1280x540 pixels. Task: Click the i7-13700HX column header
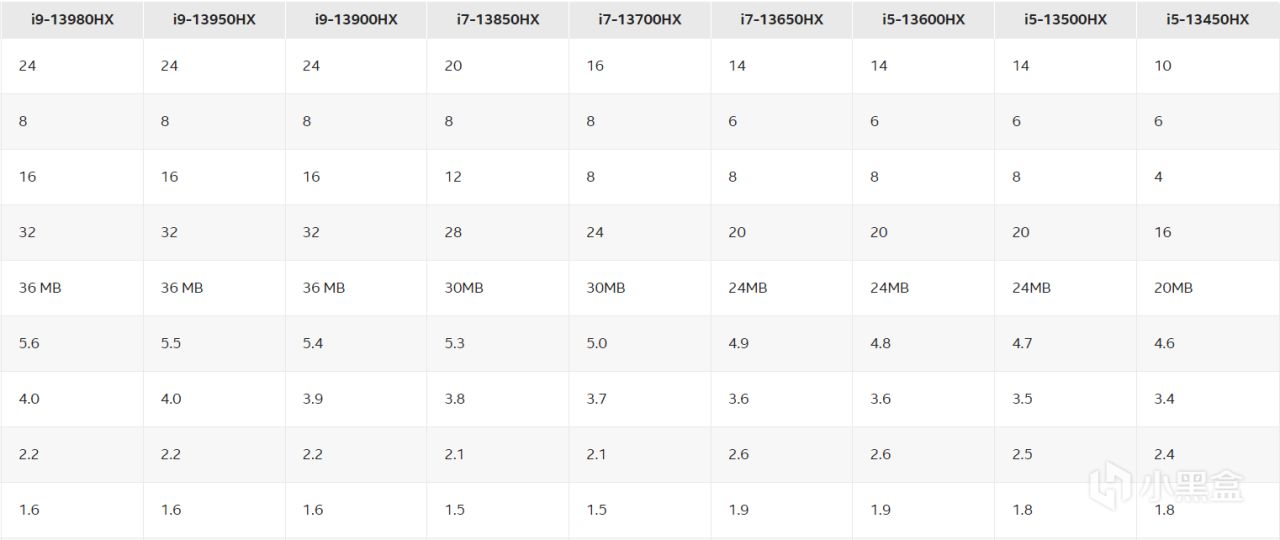pyautogui.click(x=640, y=20)
